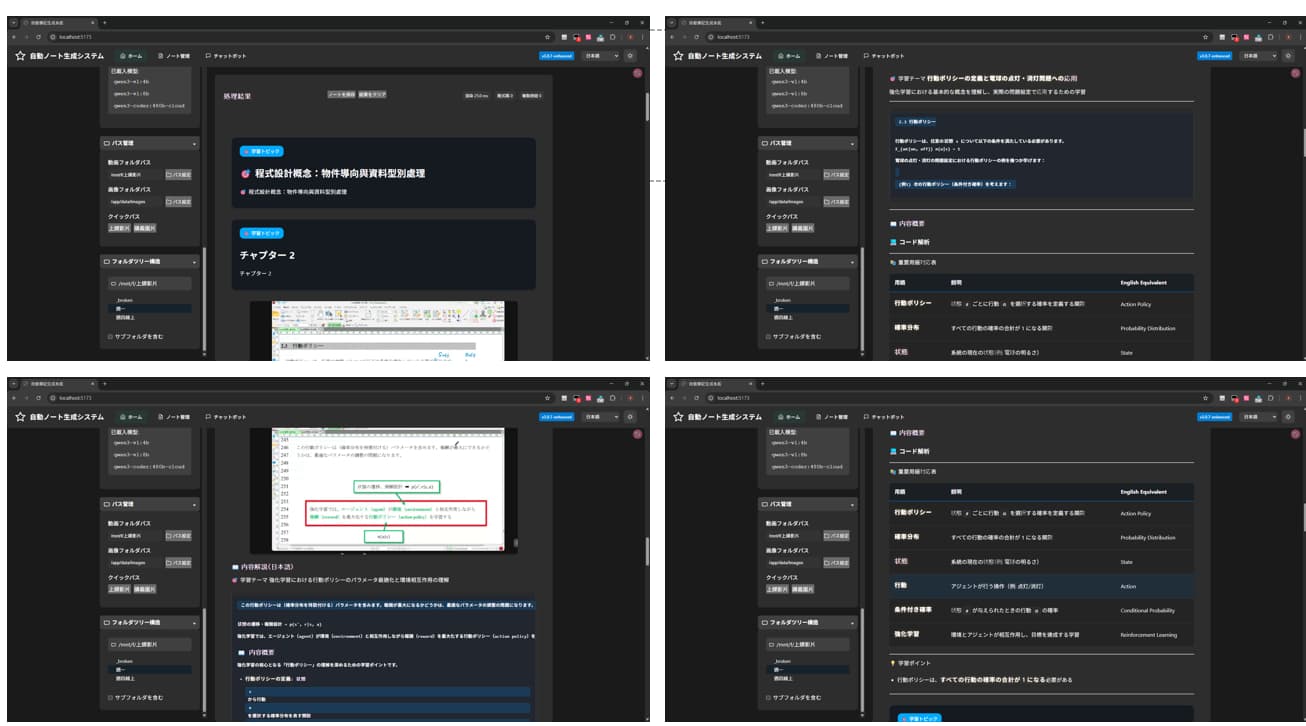
Task: Click 結果をクリア button in 処理結果 header
Action: [373, 95]
